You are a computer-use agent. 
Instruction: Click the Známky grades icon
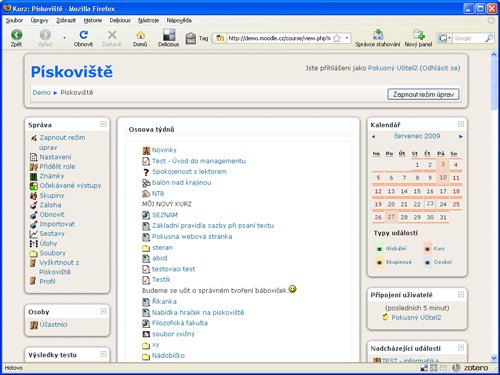[x=33, y=176]
